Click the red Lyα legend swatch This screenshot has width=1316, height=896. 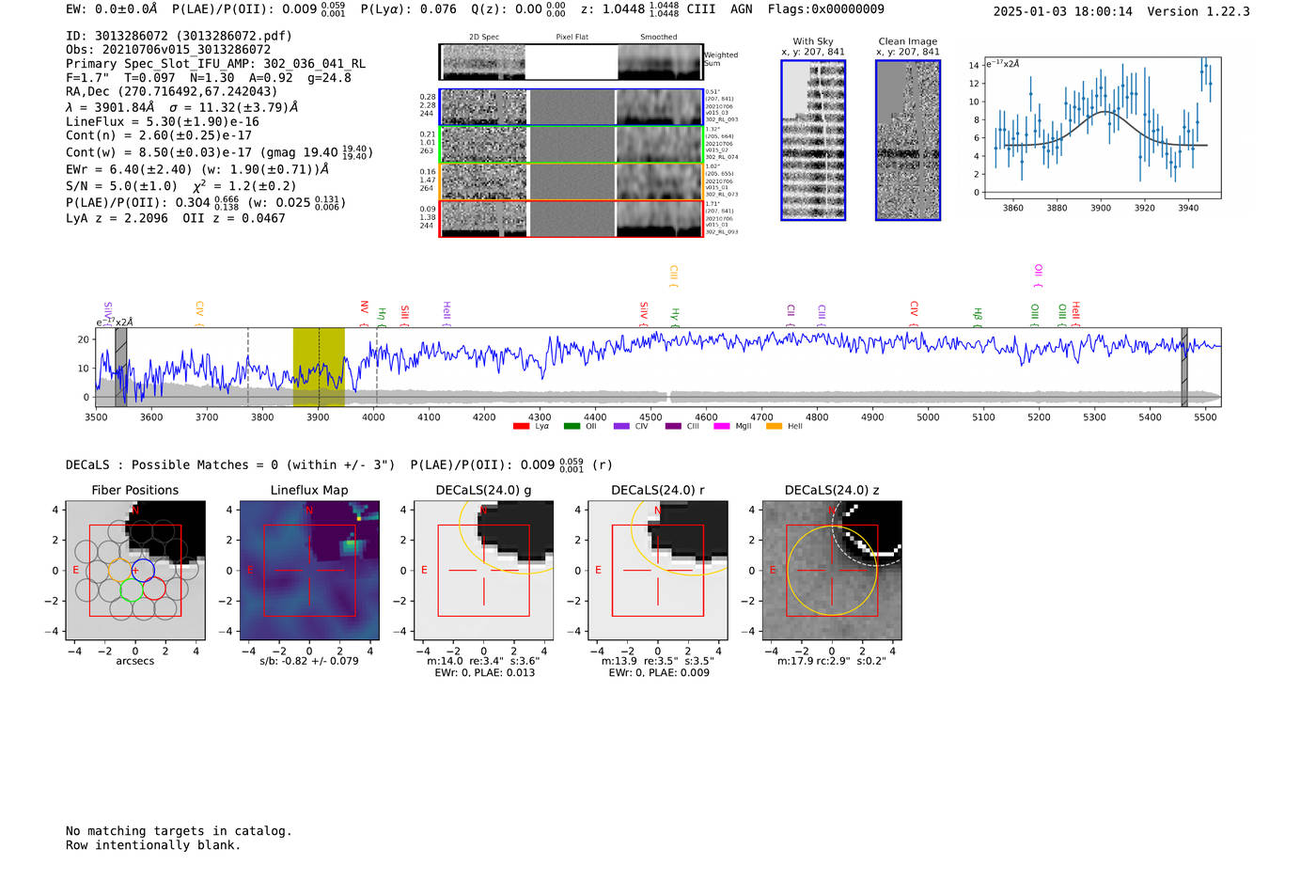click(x=521, y=427)
